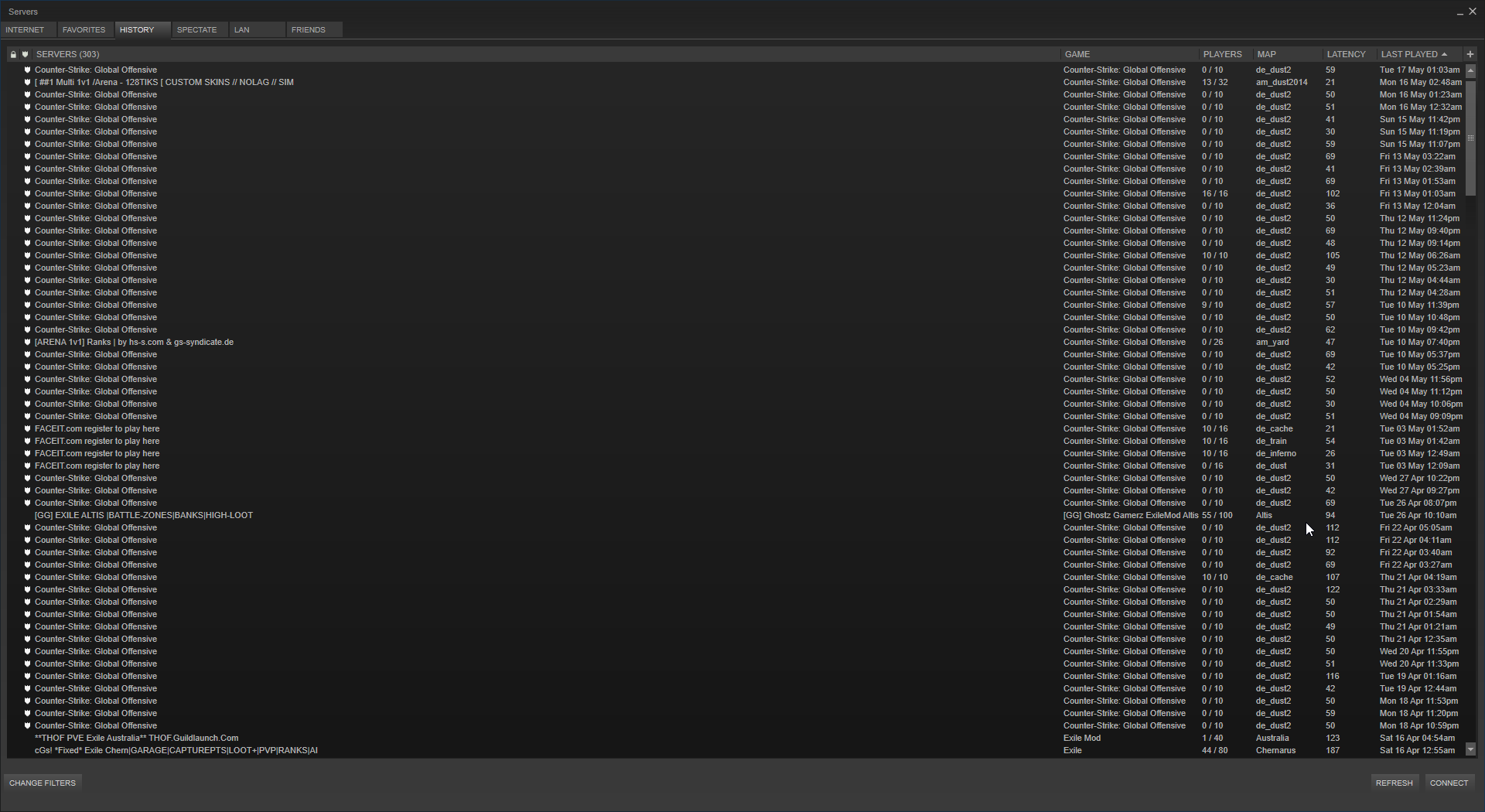1485x812 pixels.
Task: Click VAC shield of FACEIT server on de_inferno
Action: (x=27, y=453)
